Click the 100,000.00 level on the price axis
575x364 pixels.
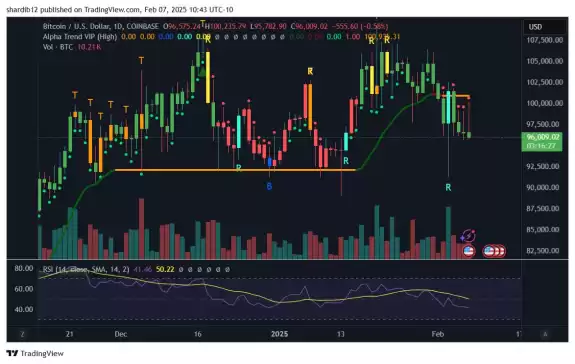click(545, 103)
